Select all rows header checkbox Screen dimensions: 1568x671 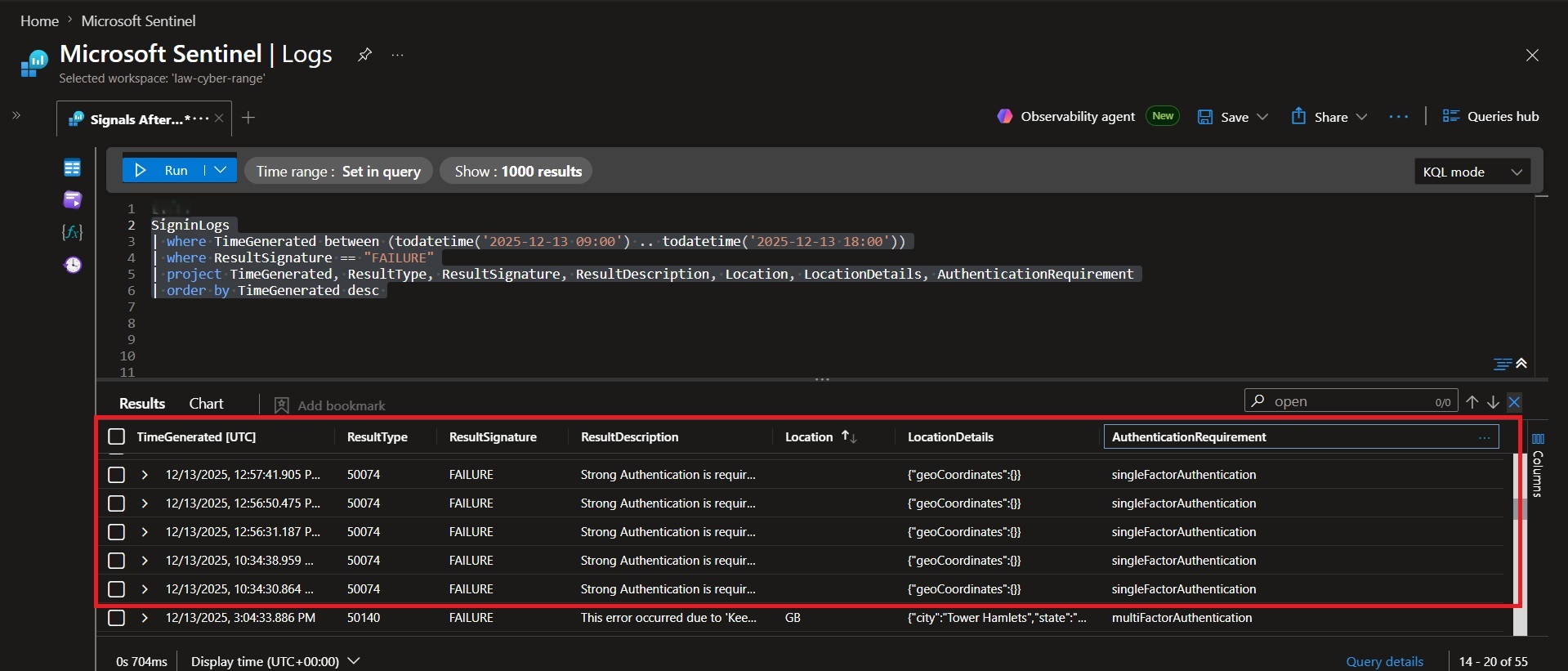pos(117,436)
